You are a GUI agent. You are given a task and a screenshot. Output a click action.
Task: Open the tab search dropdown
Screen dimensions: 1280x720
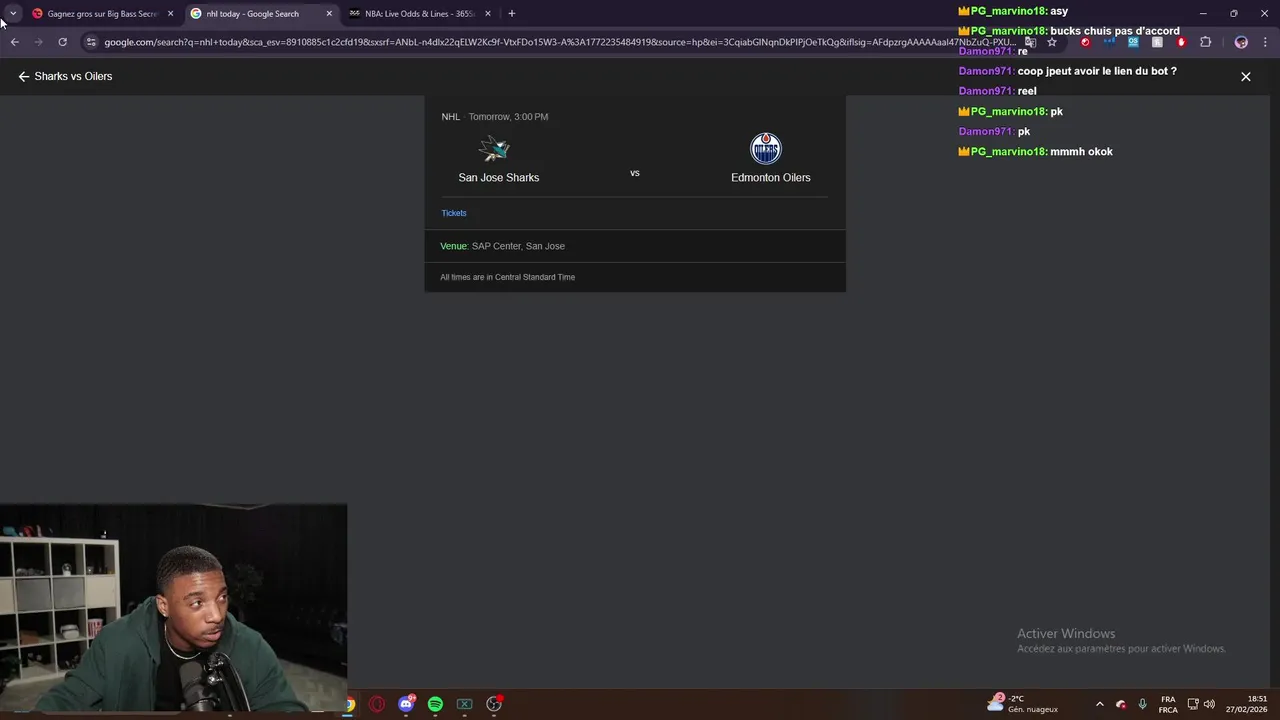coord(13,14)
